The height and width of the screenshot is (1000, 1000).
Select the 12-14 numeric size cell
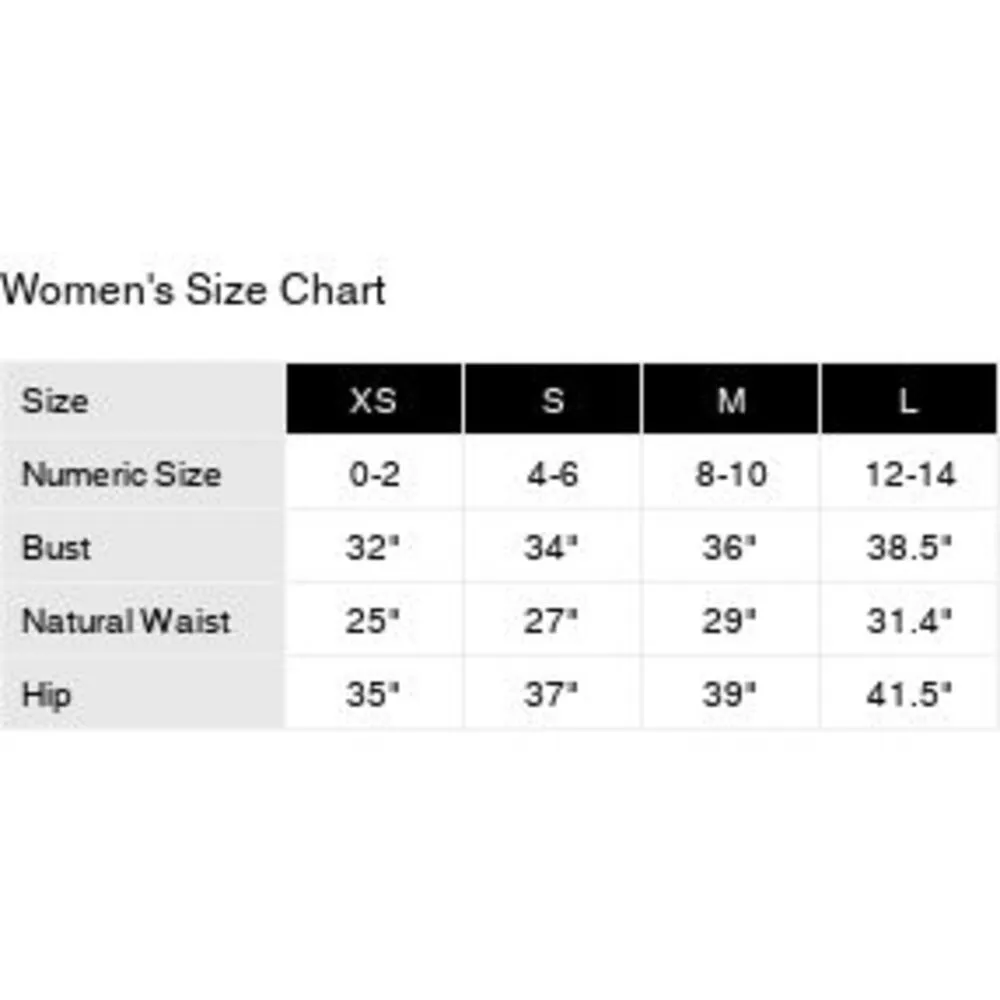908,474
